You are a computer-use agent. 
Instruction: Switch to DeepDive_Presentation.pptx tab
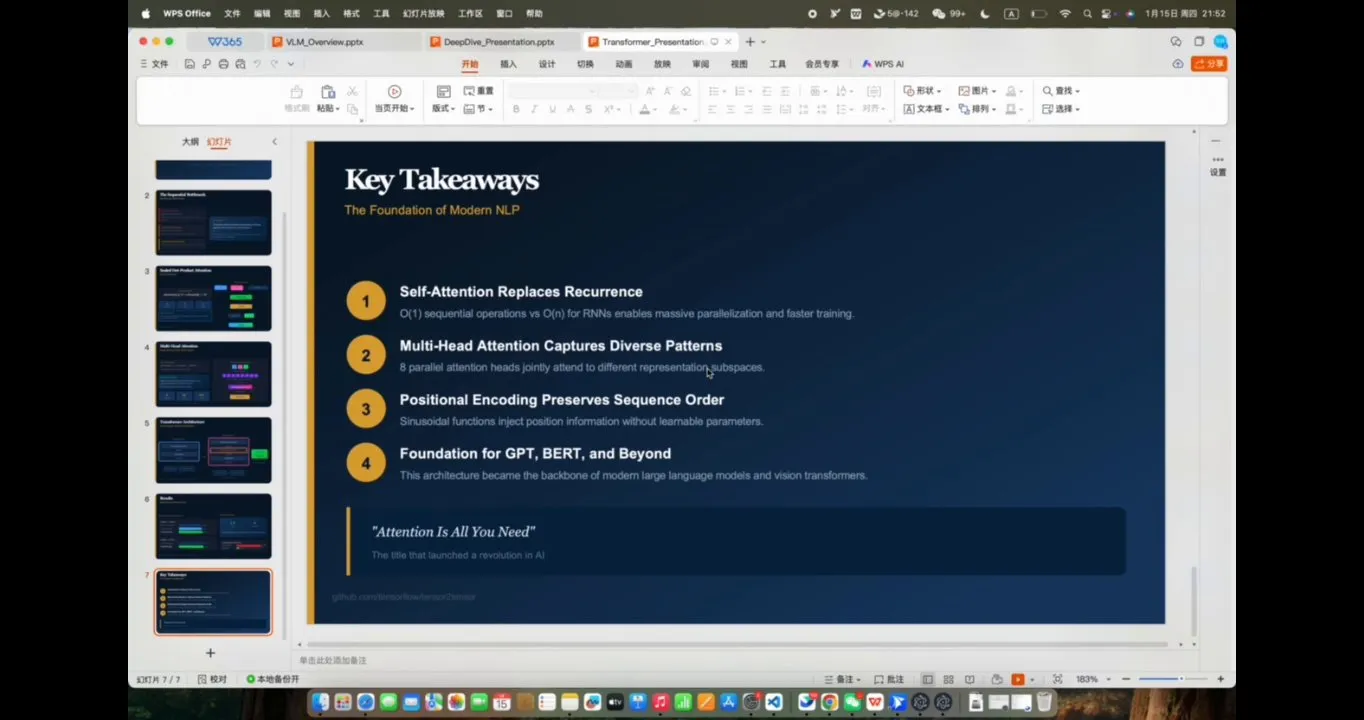coord(498,42)
